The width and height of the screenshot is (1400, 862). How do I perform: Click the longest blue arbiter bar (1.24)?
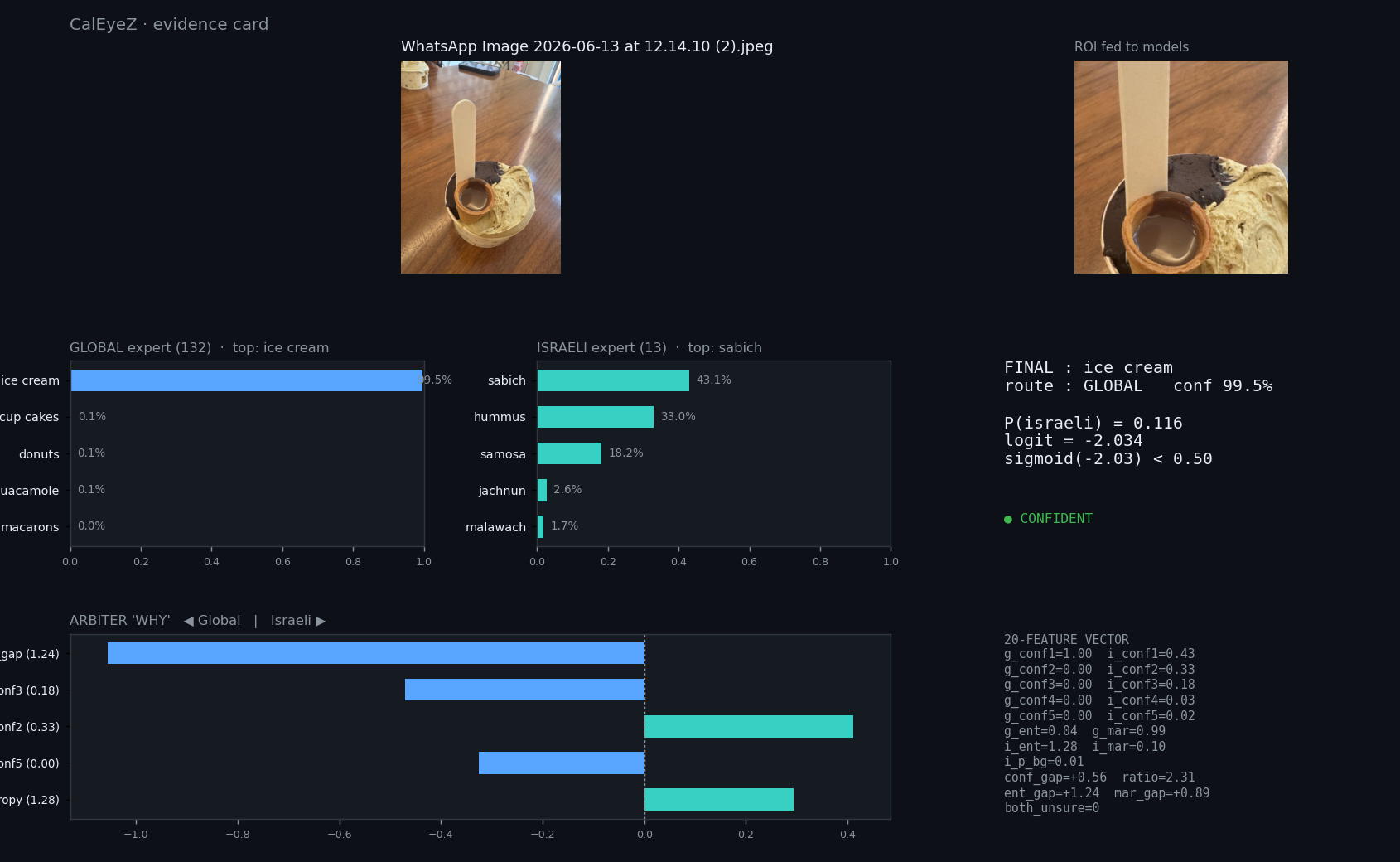pos(376,653)
